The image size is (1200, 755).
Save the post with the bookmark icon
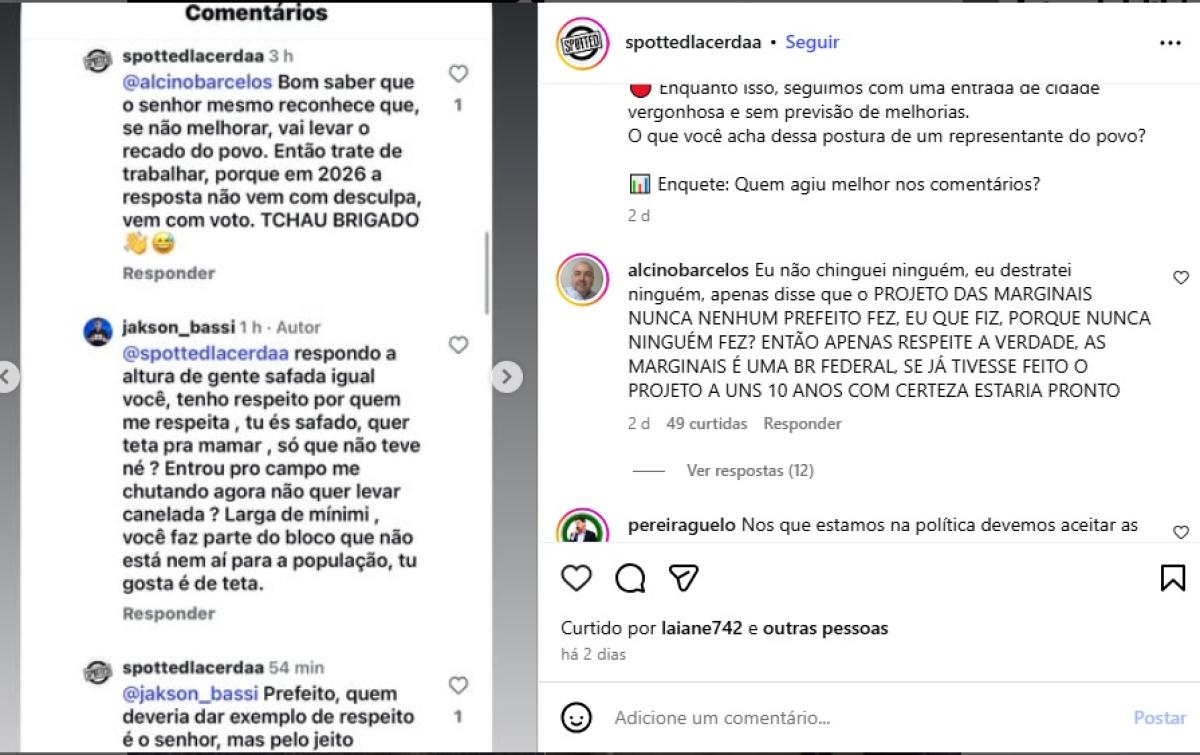point(1172,578)
